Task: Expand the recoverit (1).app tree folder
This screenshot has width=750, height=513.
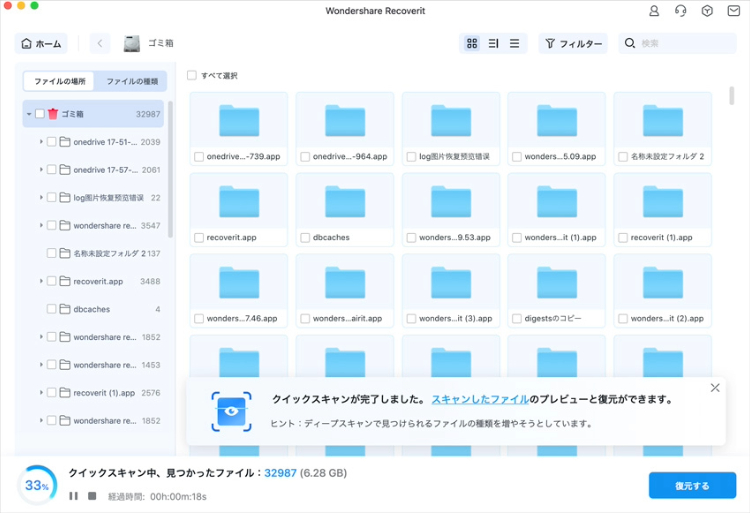Action: (41, 393)
